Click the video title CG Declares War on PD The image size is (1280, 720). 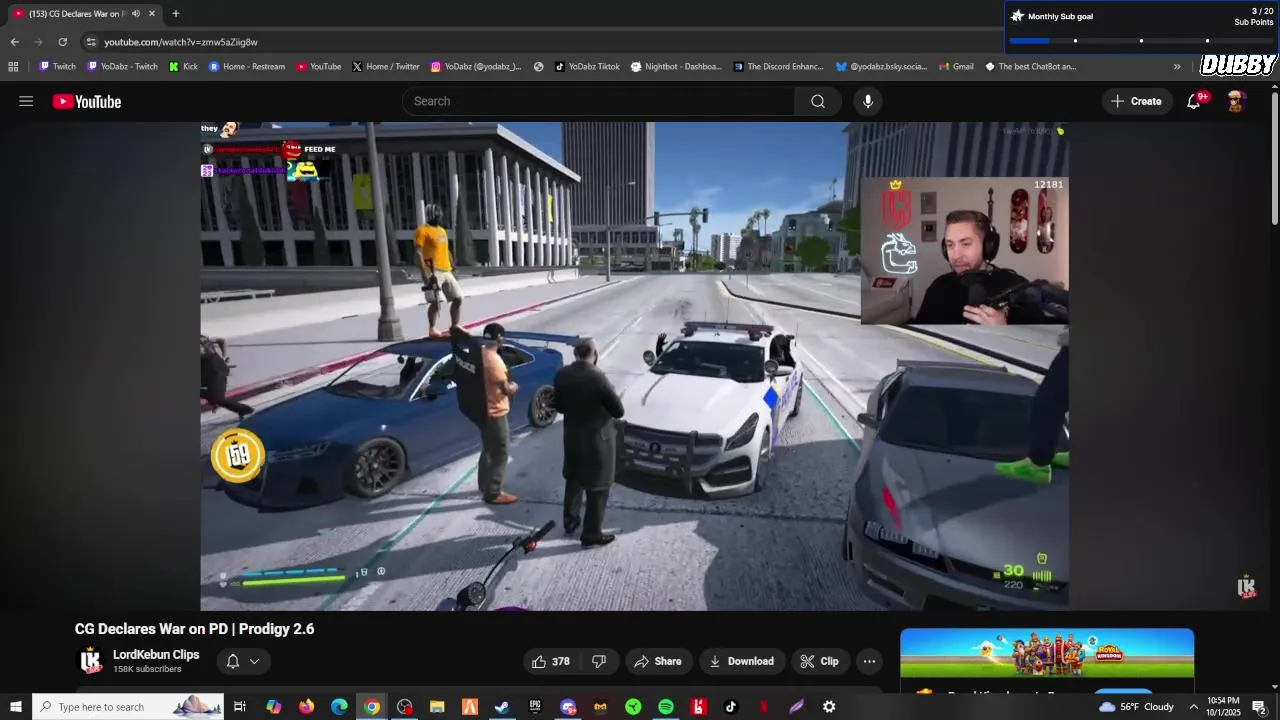[x=194, y=629]
